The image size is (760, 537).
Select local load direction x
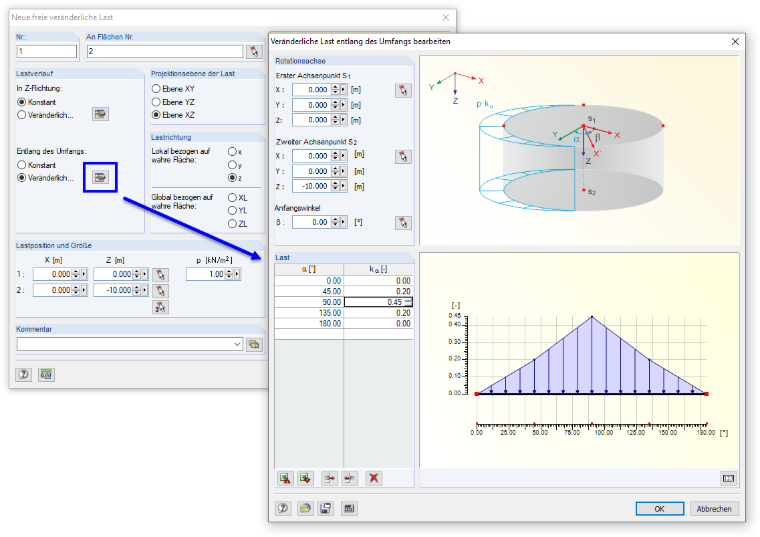233,152
